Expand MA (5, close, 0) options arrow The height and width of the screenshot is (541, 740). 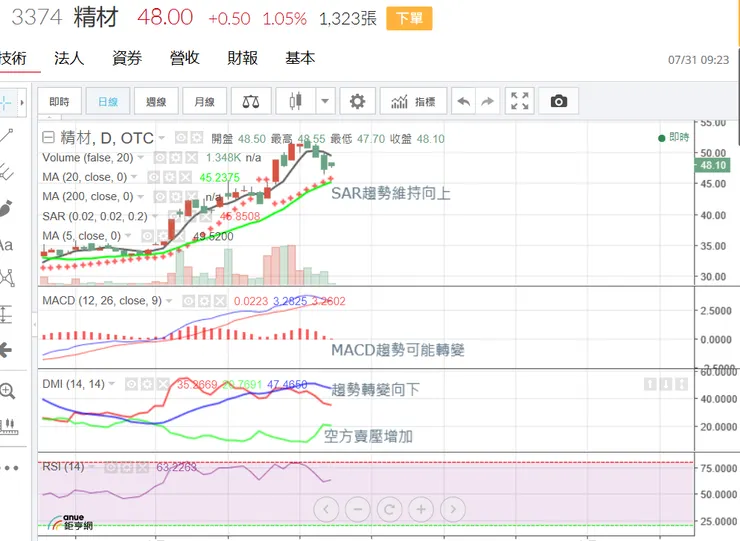[128, 236]
